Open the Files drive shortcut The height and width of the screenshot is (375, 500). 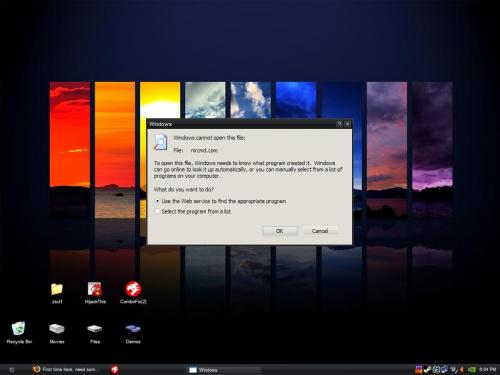point(95,333)
